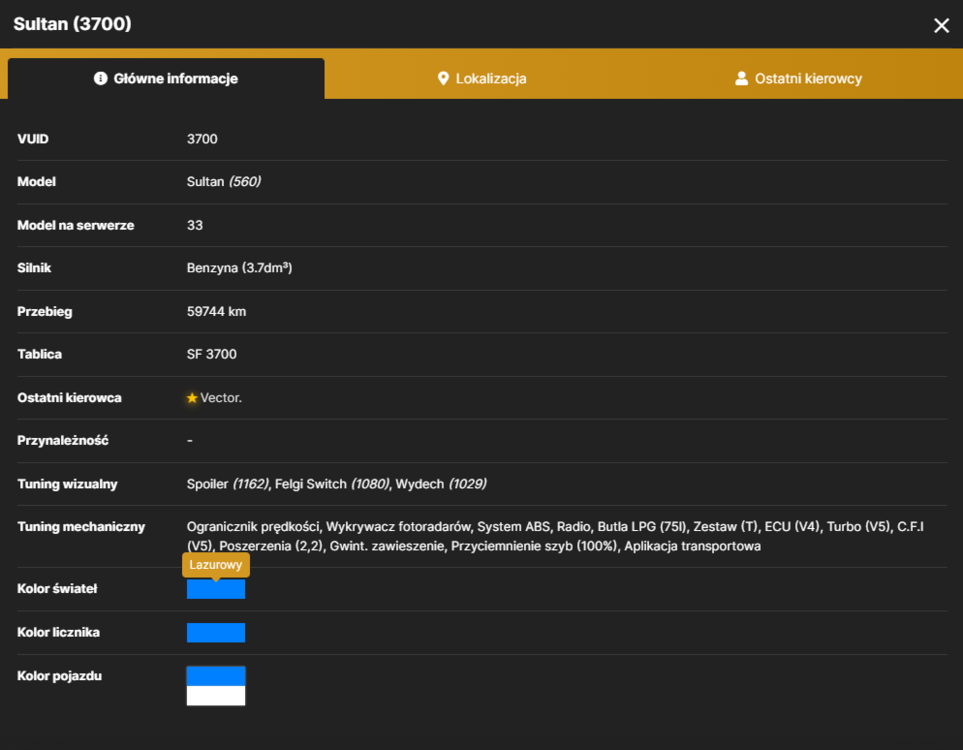963x750 pixels.
Task: Click the Sultan (560) model value
Action: pos(224,182)
